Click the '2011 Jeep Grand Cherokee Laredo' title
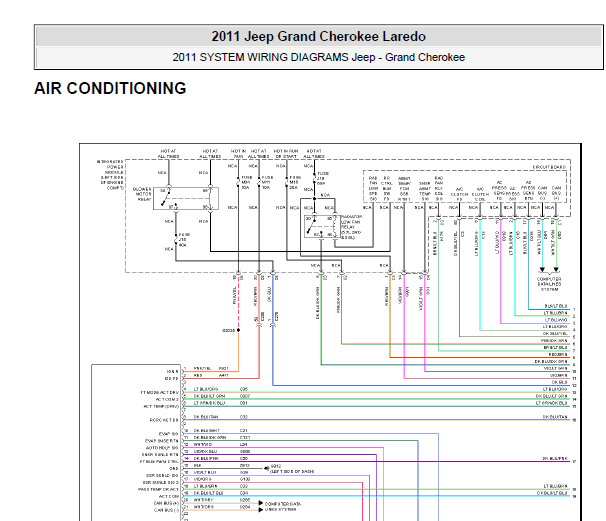This screenshot has height=521, width=606. [318, 36]
